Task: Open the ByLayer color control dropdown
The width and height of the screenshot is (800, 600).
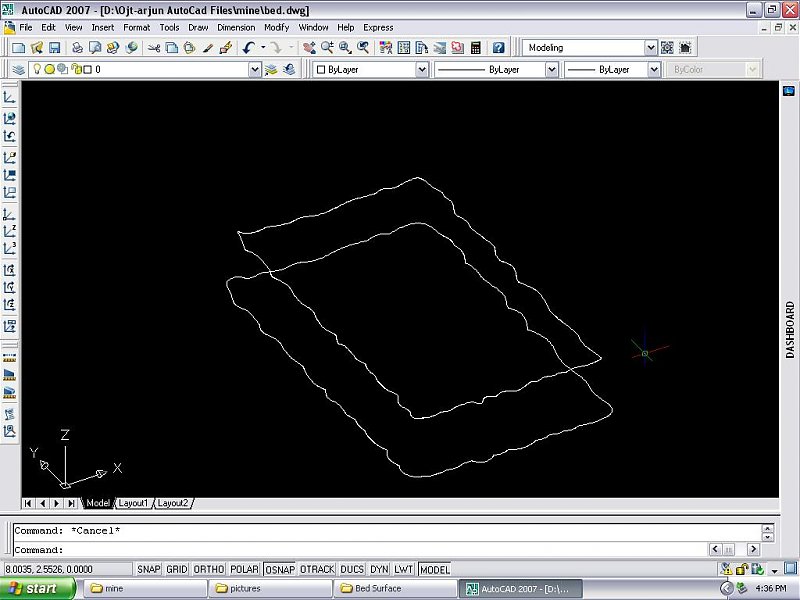Action: click(x=421, y=70)
